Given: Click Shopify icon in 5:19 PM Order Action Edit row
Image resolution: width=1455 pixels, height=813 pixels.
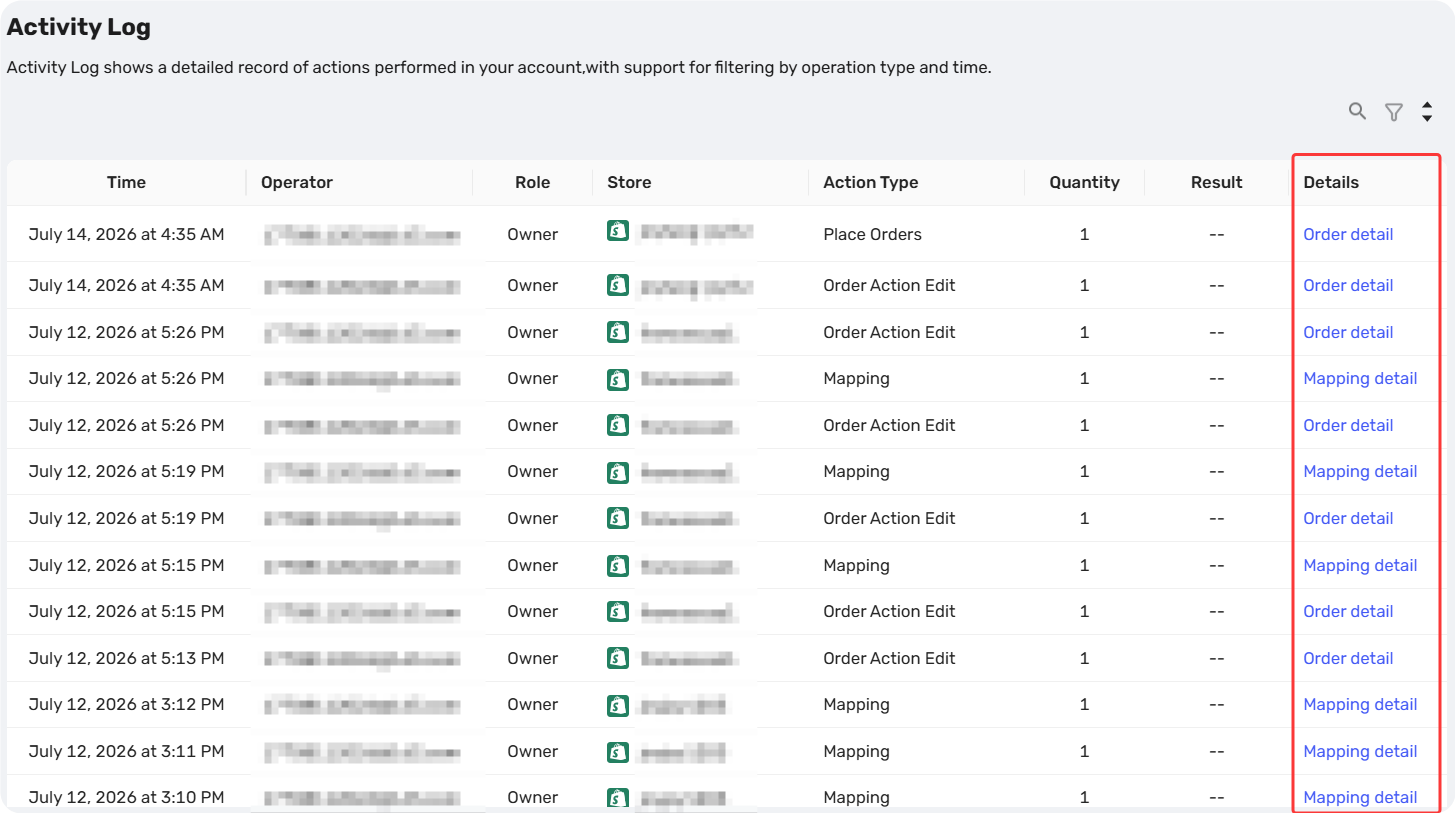Looking at the screenshot, I should coord(618,517).
